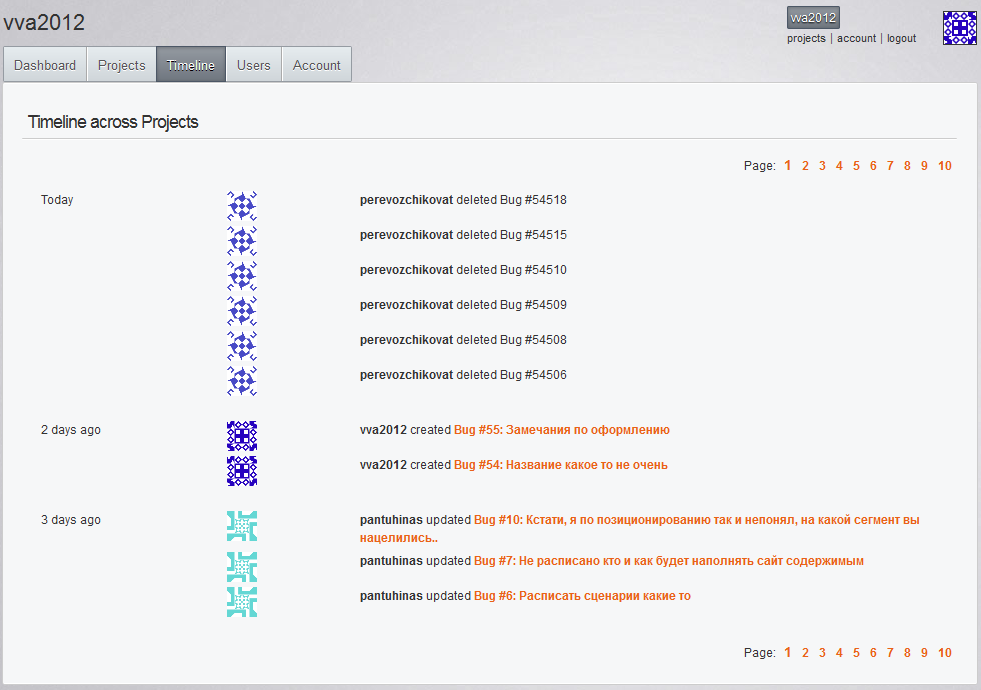
Task: Click the projects link in top-right header
Action: (x=806, y=39)
